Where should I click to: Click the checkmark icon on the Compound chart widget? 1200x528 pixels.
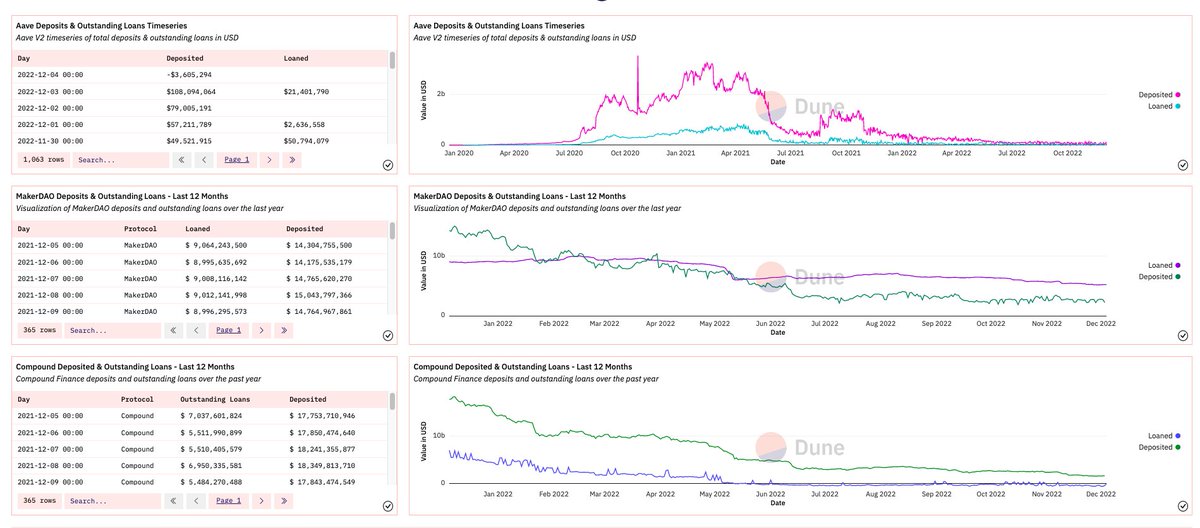click(1183, 506)
